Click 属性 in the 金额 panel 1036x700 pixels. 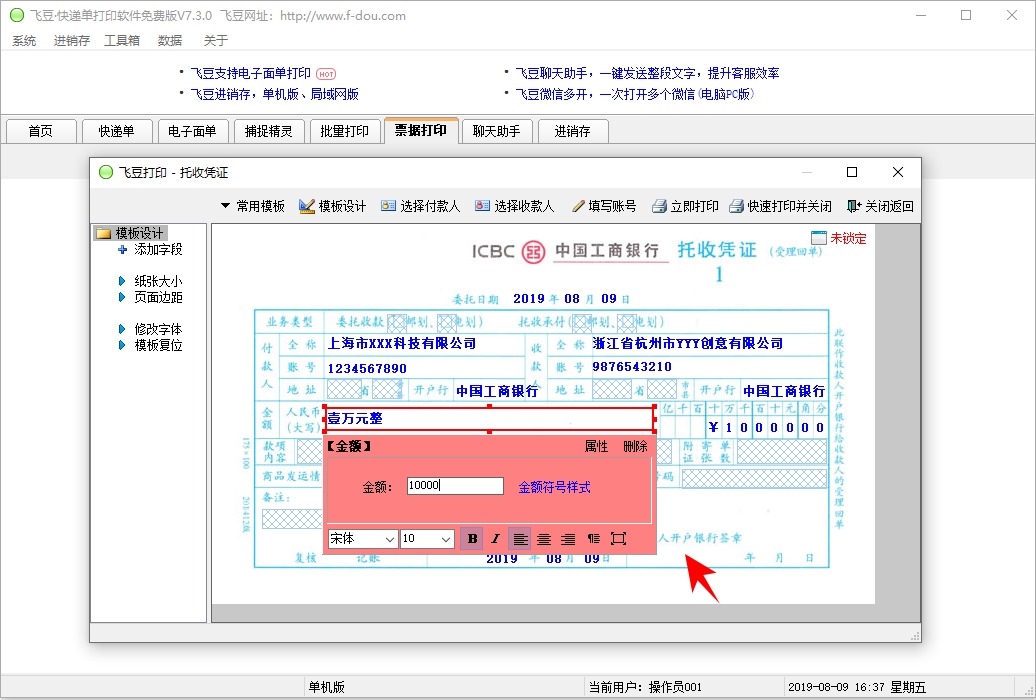(596, 447)
